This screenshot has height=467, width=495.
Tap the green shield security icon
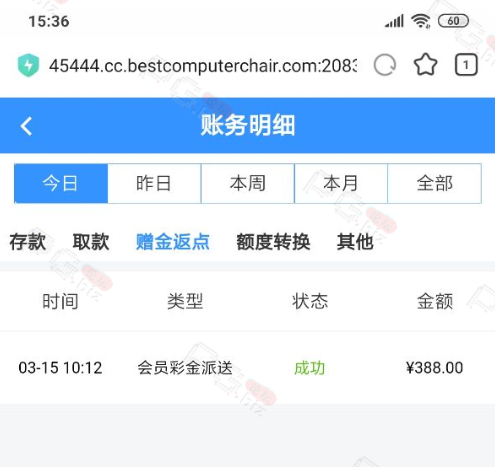point(29,65)
